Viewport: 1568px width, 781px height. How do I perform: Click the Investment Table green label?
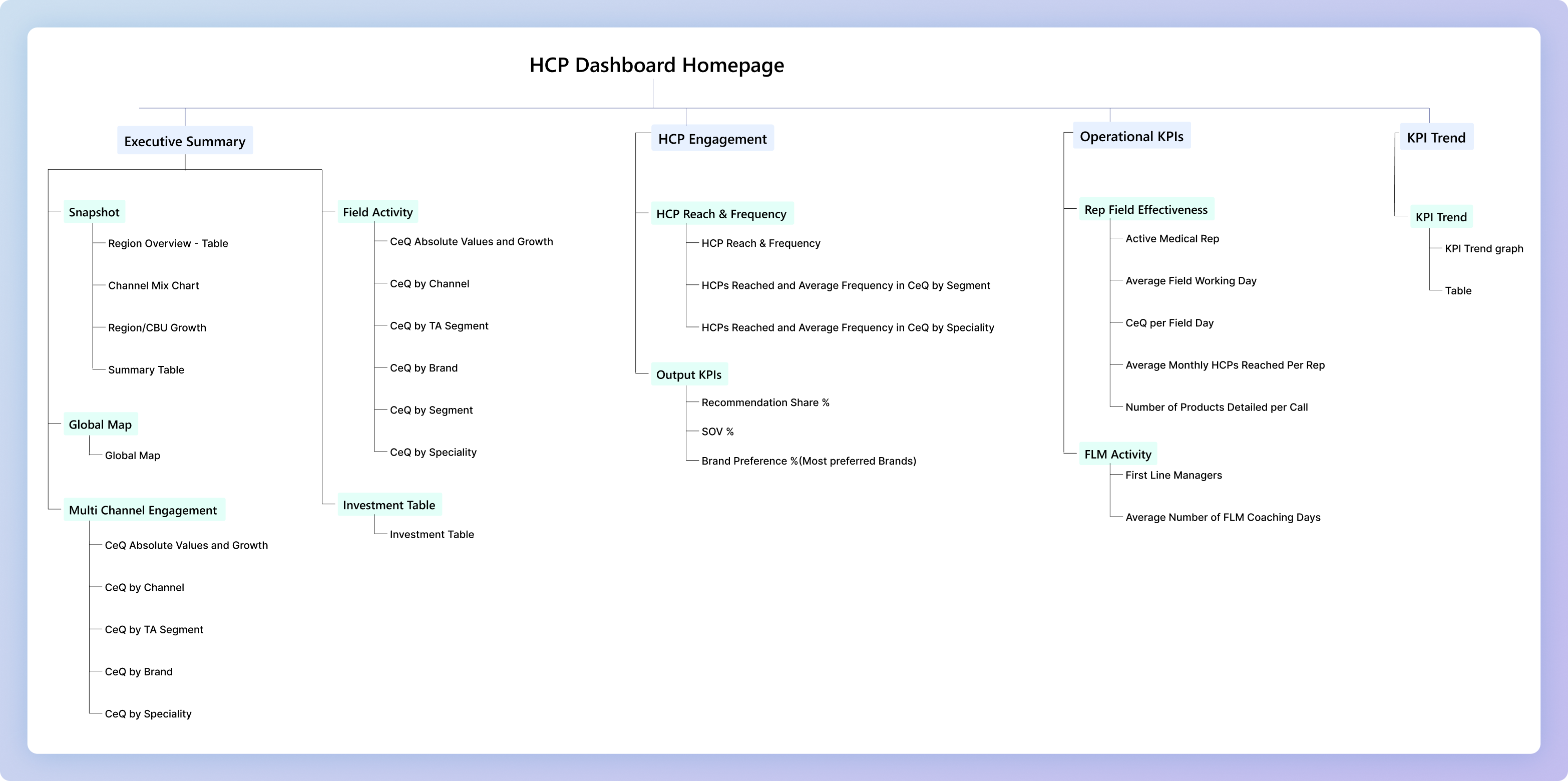pos(388,505)
